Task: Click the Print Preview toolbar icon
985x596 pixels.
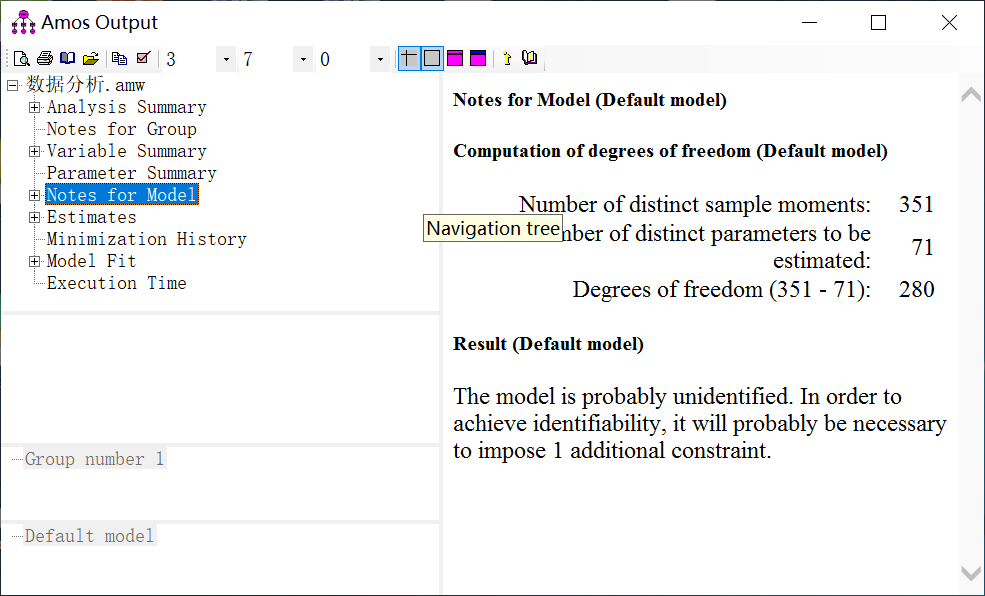Action: tap(21, 58)
